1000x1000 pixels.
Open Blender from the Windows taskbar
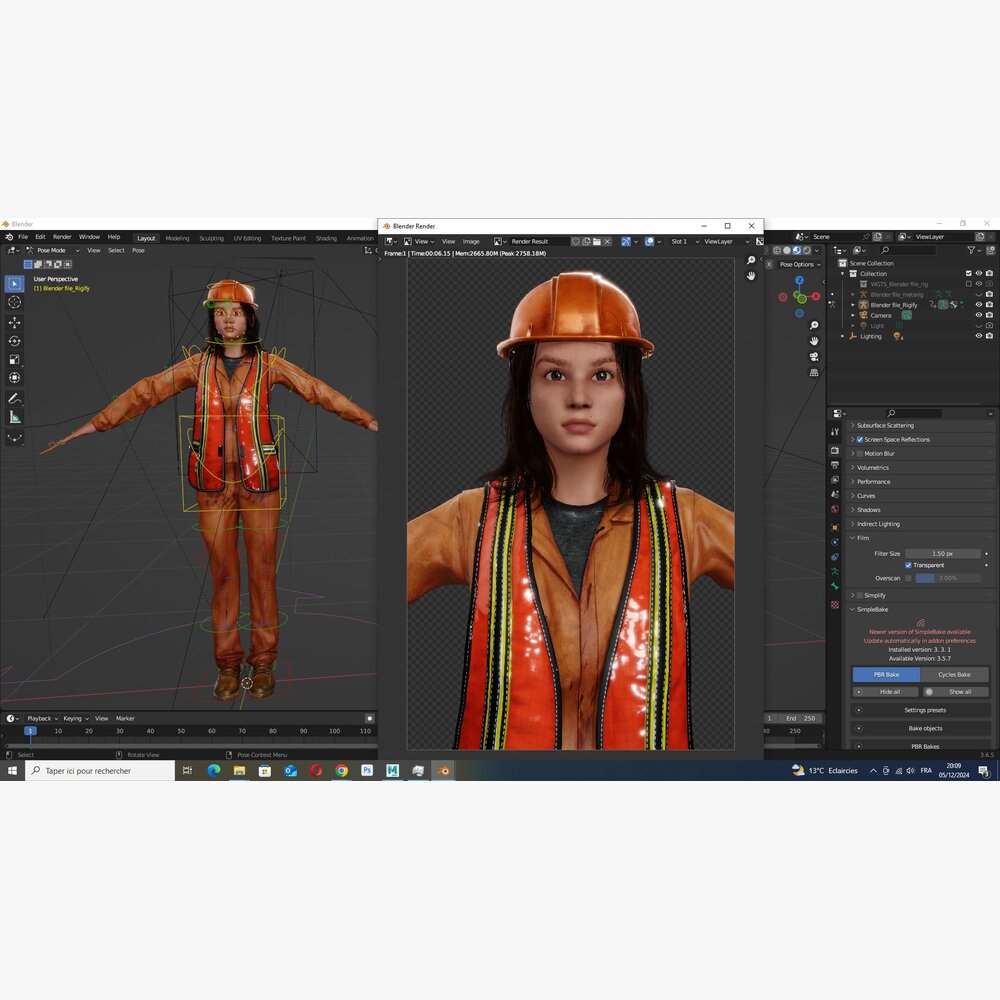click(443, 770)
